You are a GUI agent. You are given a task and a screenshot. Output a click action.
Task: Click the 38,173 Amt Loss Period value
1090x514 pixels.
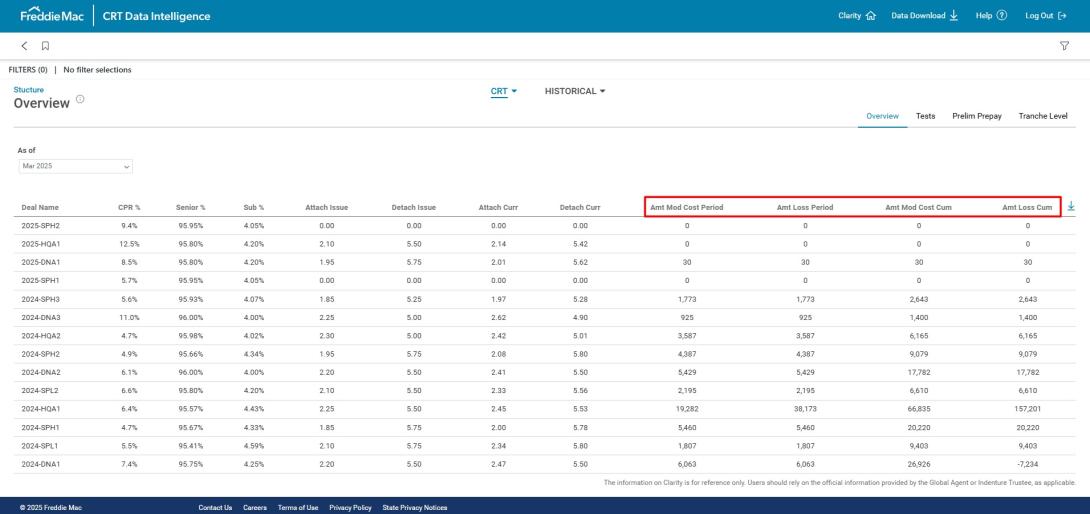click(805, 410)
